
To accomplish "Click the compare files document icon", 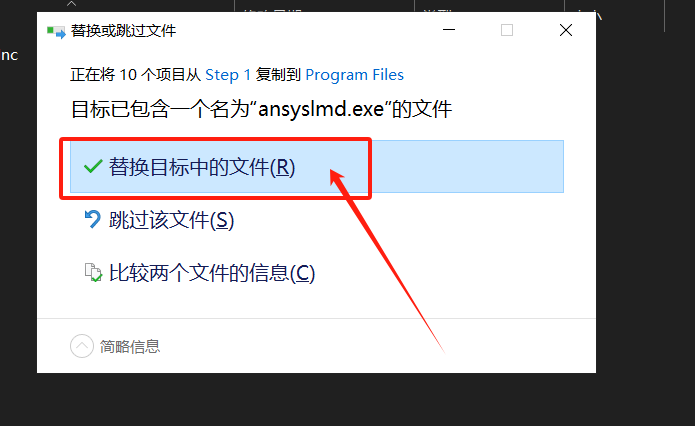I will pyautogui.click(x=93, y=272).
